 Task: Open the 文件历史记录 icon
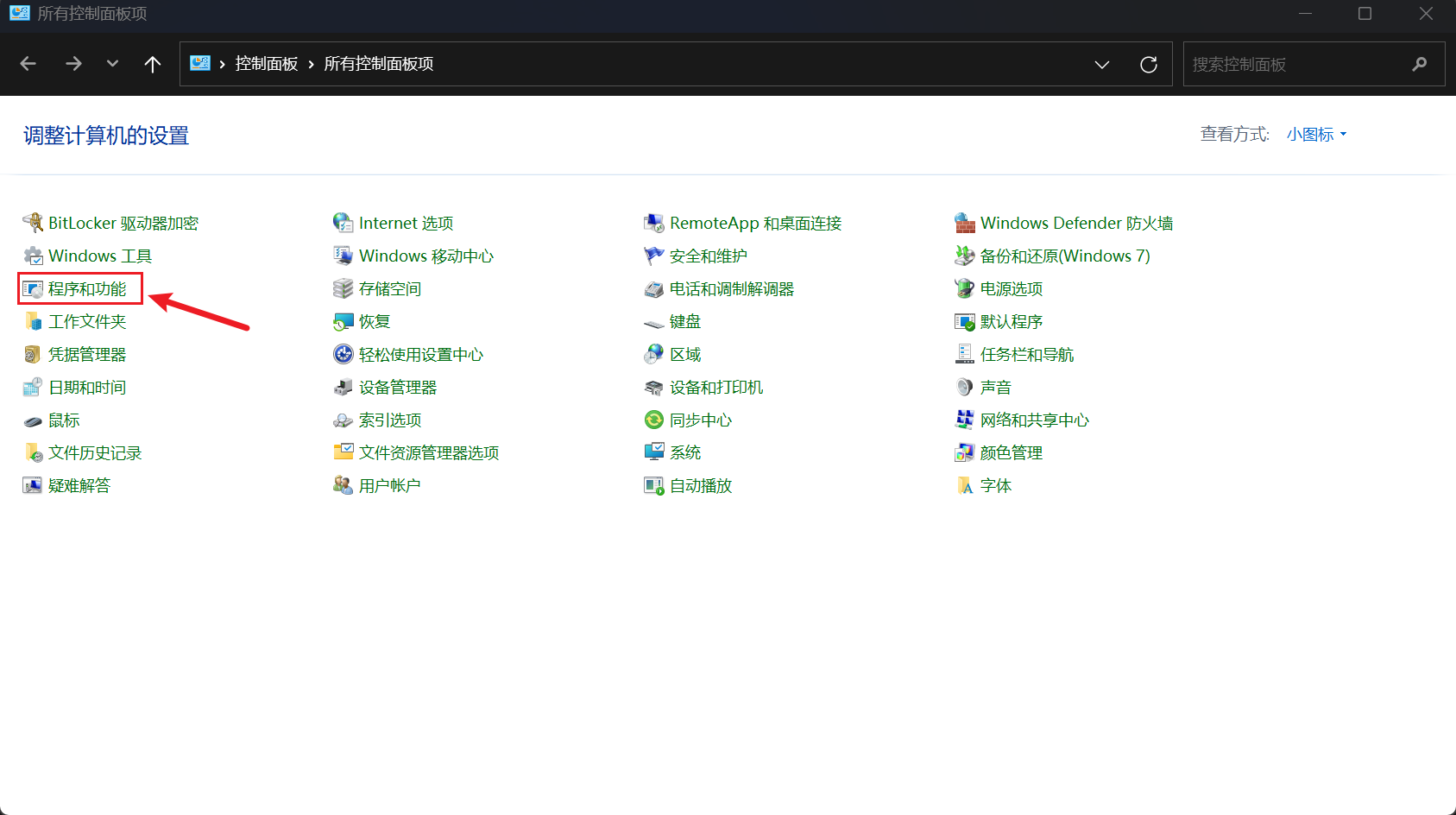(33, 452)
